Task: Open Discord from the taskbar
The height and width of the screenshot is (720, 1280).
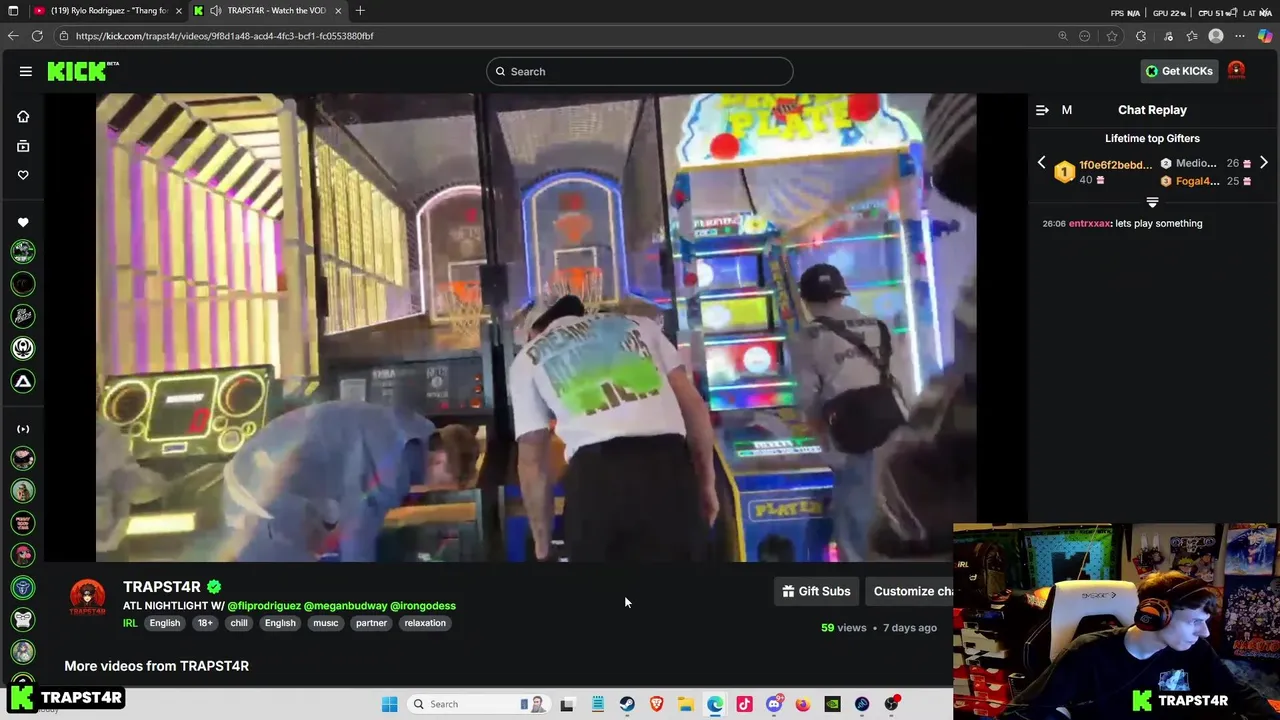Action: pyautogui.click(x=774, y=704)
